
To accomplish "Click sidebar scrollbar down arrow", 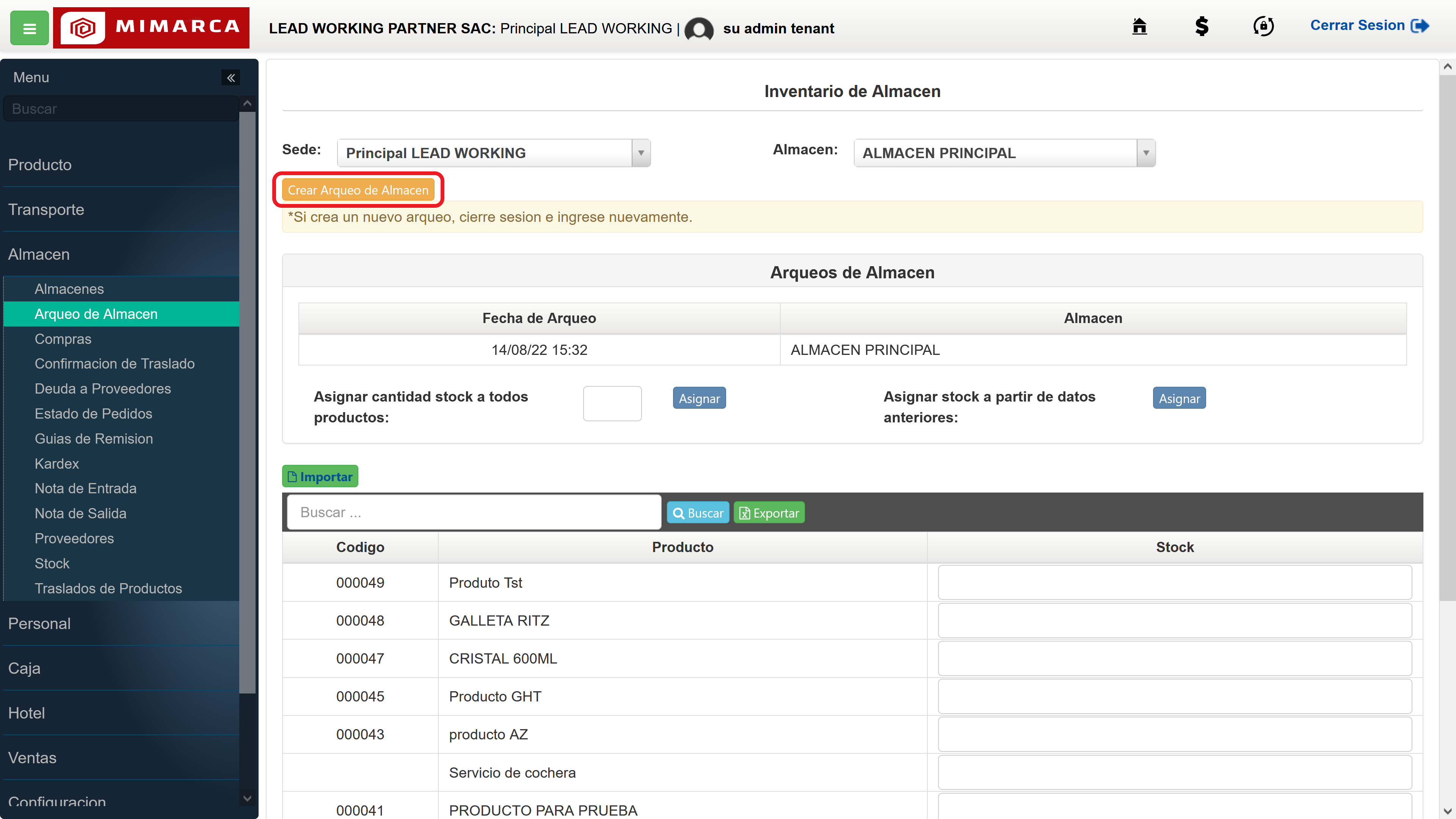I will pos(247,798).
